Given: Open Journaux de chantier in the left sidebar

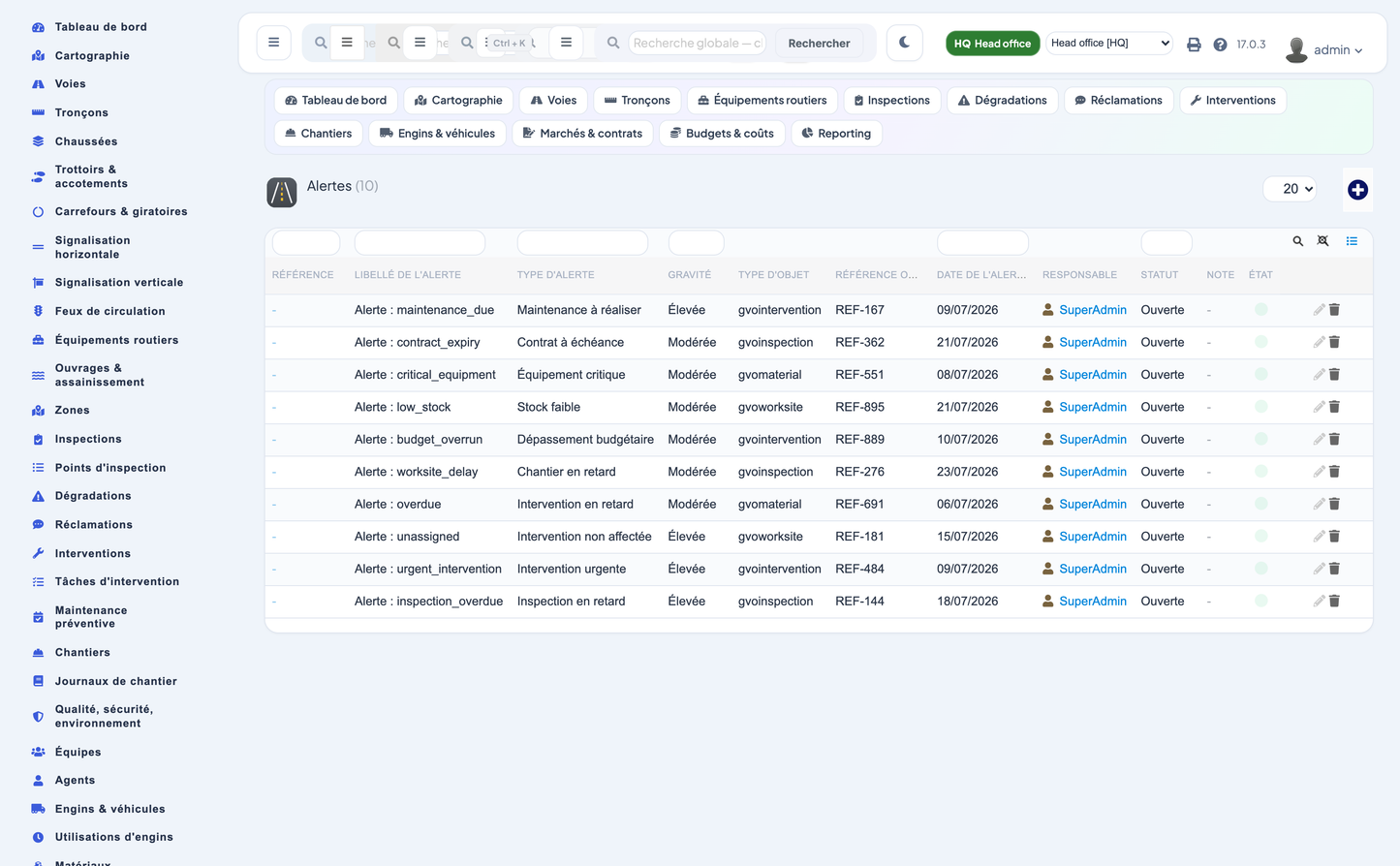Looking at the screenshot, I should coord(115,681).
